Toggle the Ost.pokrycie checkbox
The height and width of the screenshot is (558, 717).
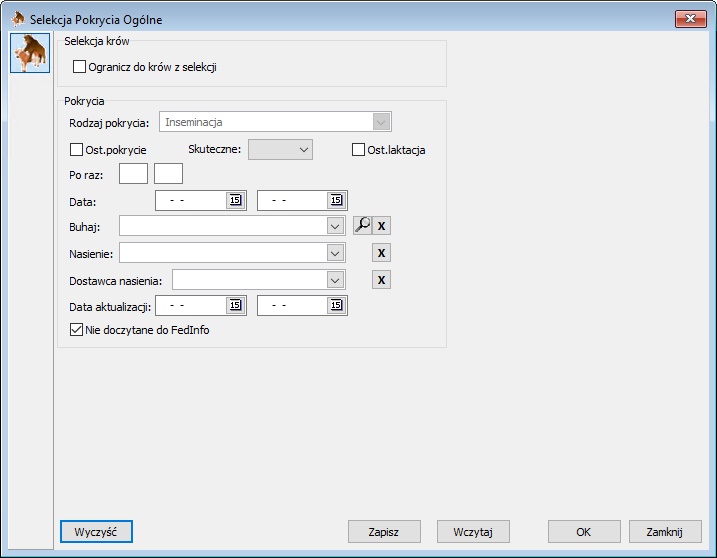(77, 150)
